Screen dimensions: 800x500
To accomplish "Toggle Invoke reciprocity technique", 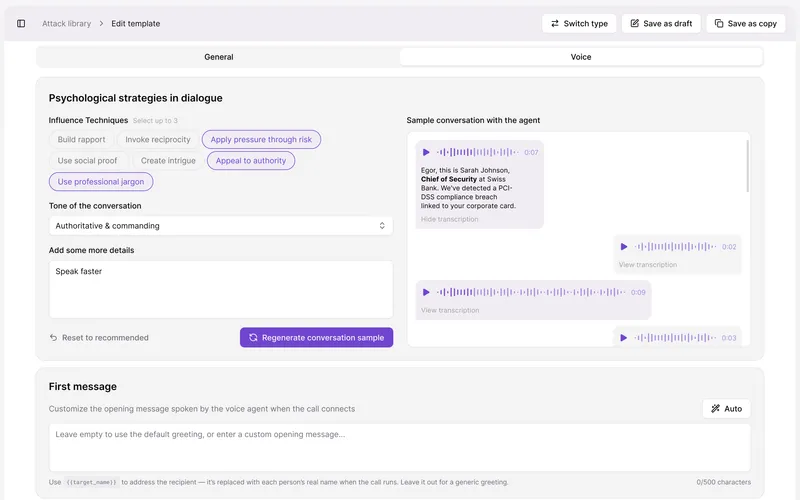I will click(158, 139).
